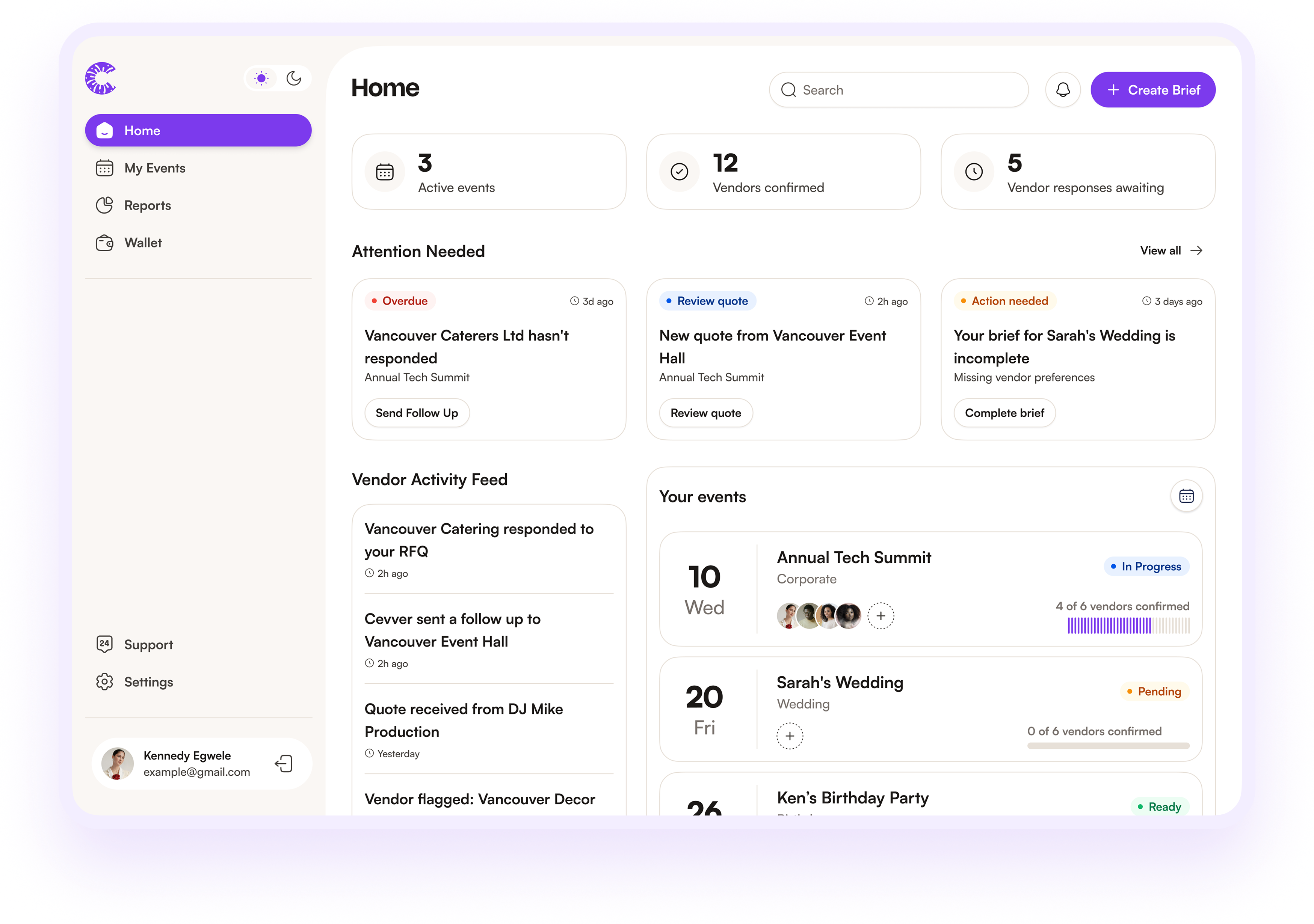Click the Vendor responses awaiting clock icon
Viewport: 1314px width, 924px height.
tap(974, 172)
